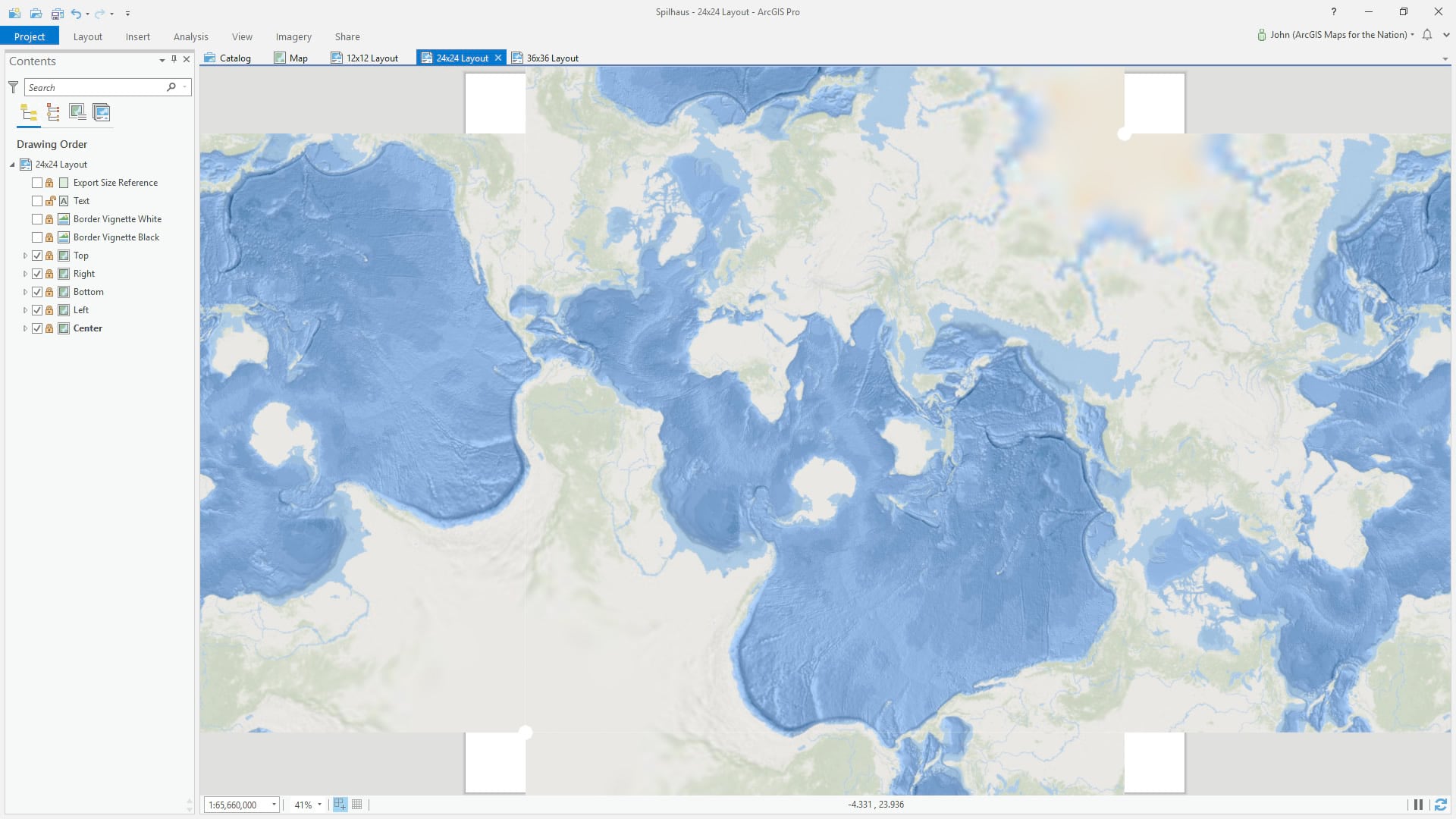Image resolution: width=1456 pixels, height=819 pixels.
Task: Pause drawing with the status bar pause icon
Action: click(1418, 805)
